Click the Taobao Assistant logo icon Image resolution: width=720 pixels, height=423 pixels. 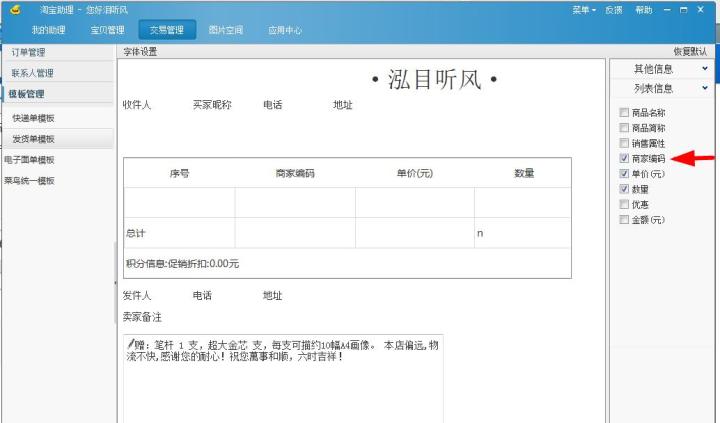coord(15,9)
